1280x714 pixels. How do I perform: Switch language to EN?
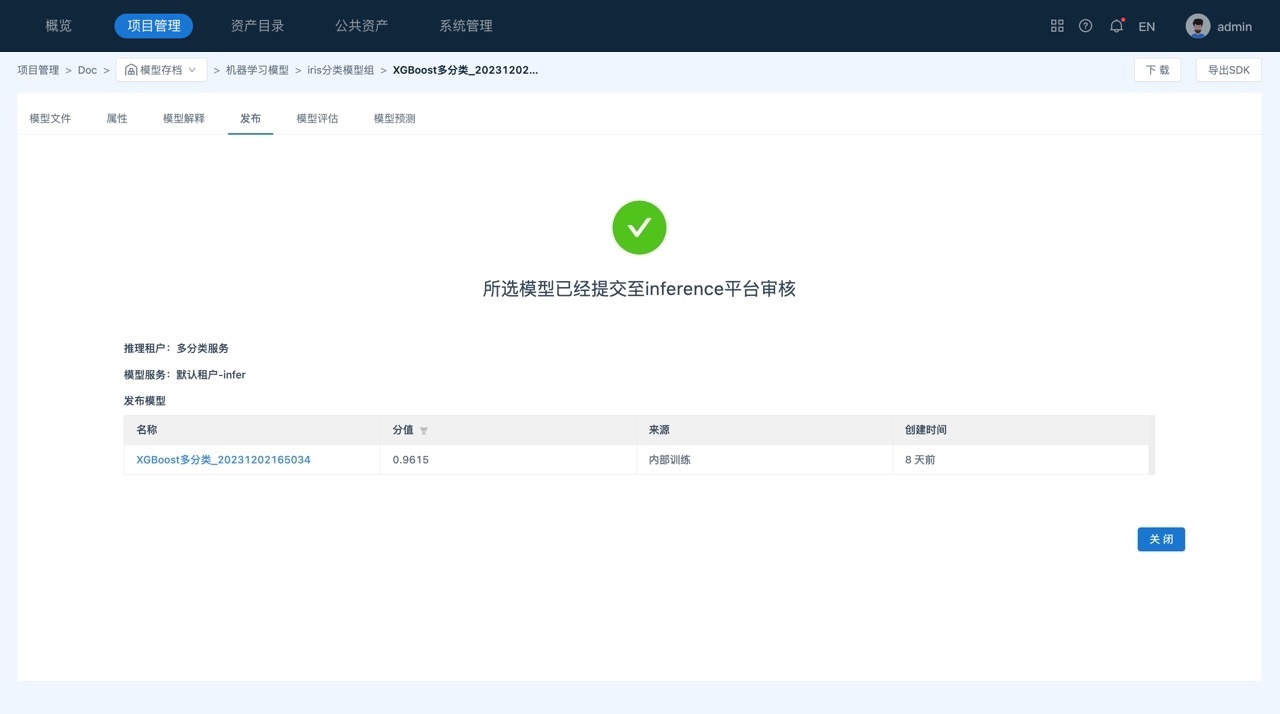1147,26
